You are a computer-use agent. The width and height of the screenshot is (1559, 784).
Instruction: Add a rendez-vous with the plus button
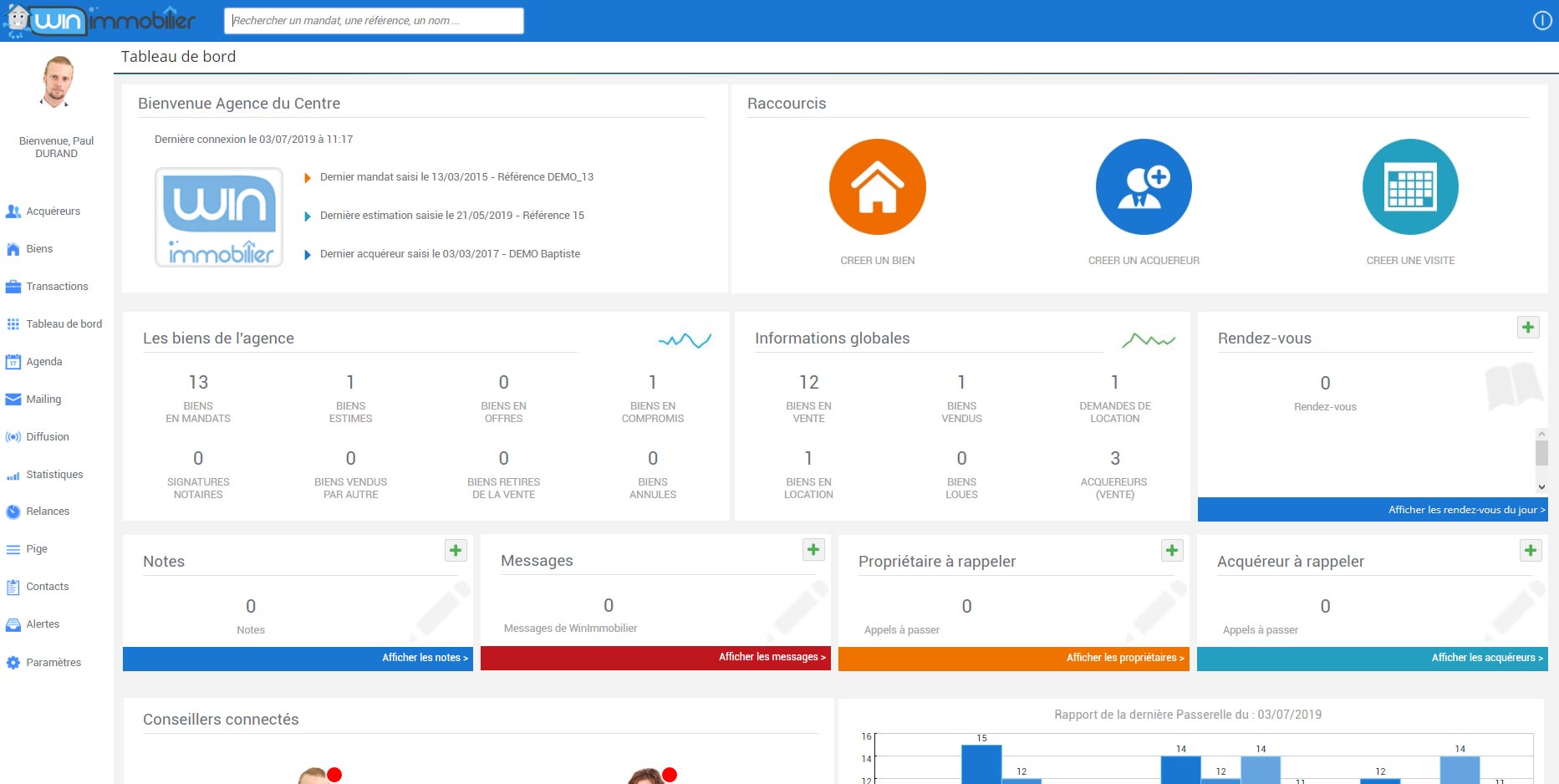click(x=1528, y=327)
